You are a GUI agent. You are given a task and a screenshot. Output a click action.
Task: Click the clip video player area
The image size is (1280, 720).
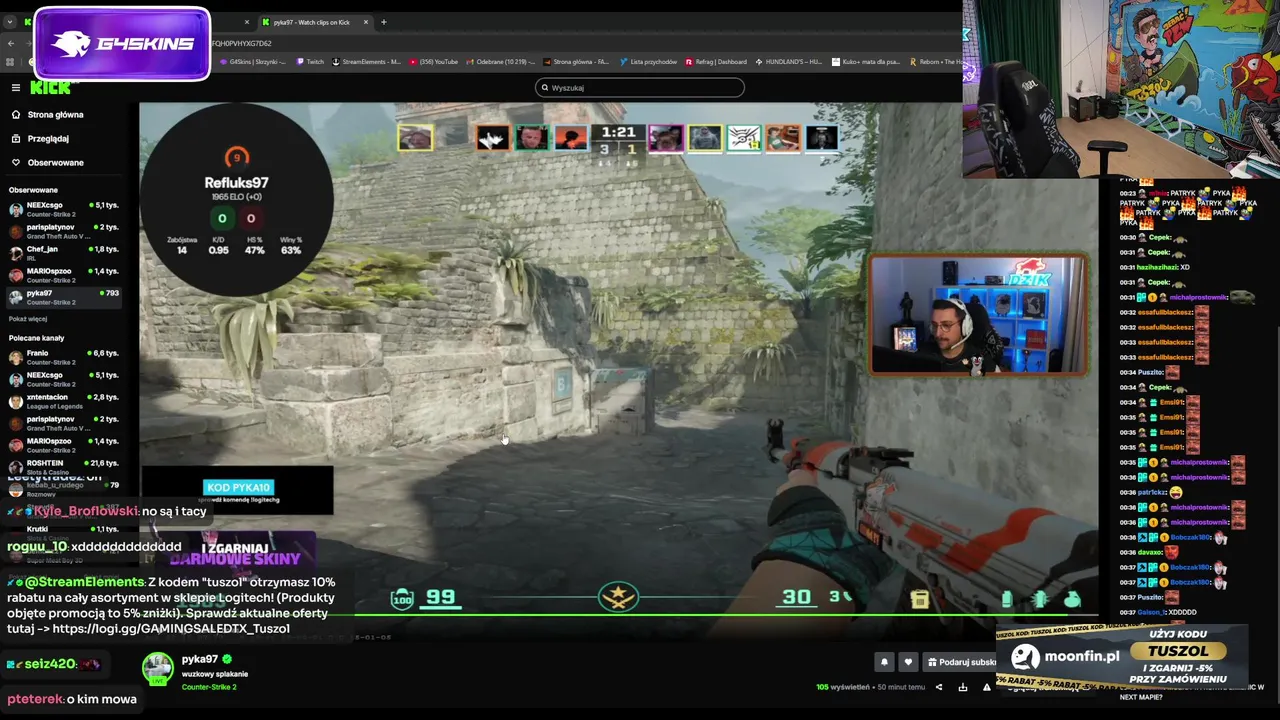click(619, 370)
